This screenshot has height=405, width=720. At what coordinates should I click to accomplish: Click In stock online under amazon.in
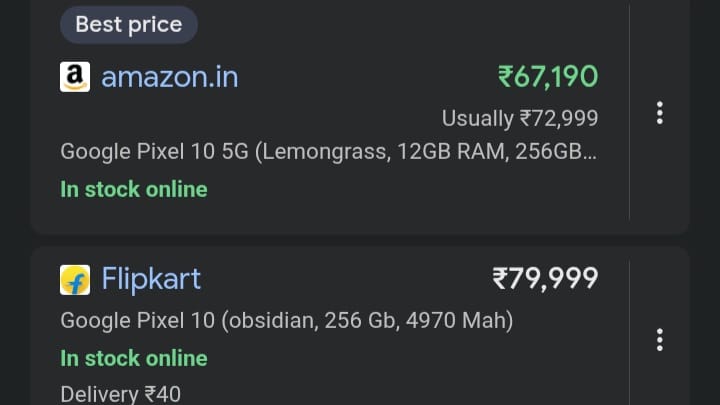134,189
